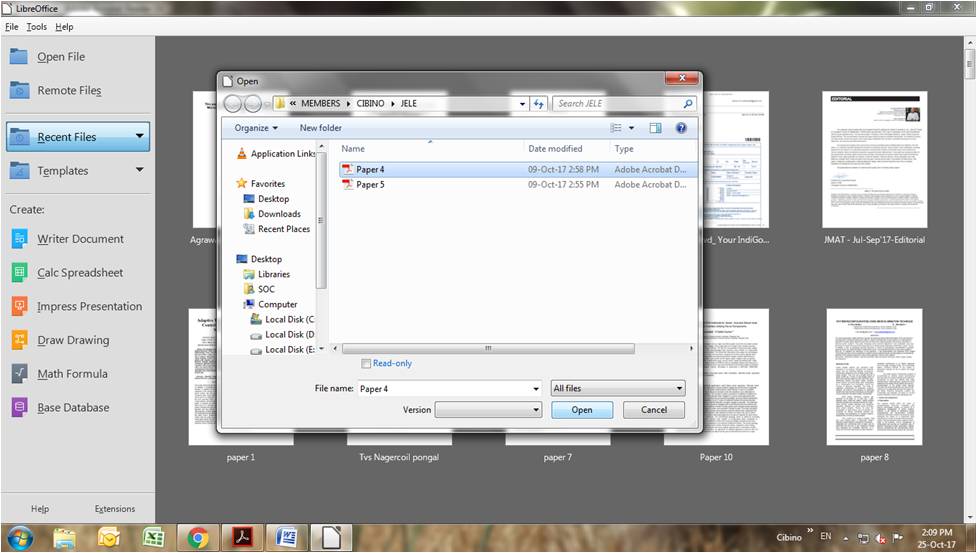The width and height of the screenshot is (977, 553).
Task: Open the Organize dropdown menu
Action: click(x=256, y=128)
